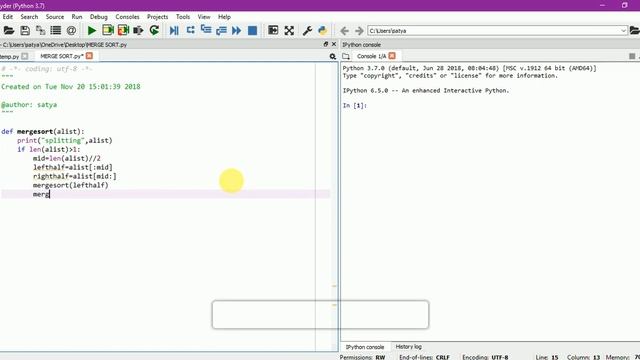The width and height of the screenshot is (640, 360).
Task: Run cell and advance icon
Action: click(123, 31)
